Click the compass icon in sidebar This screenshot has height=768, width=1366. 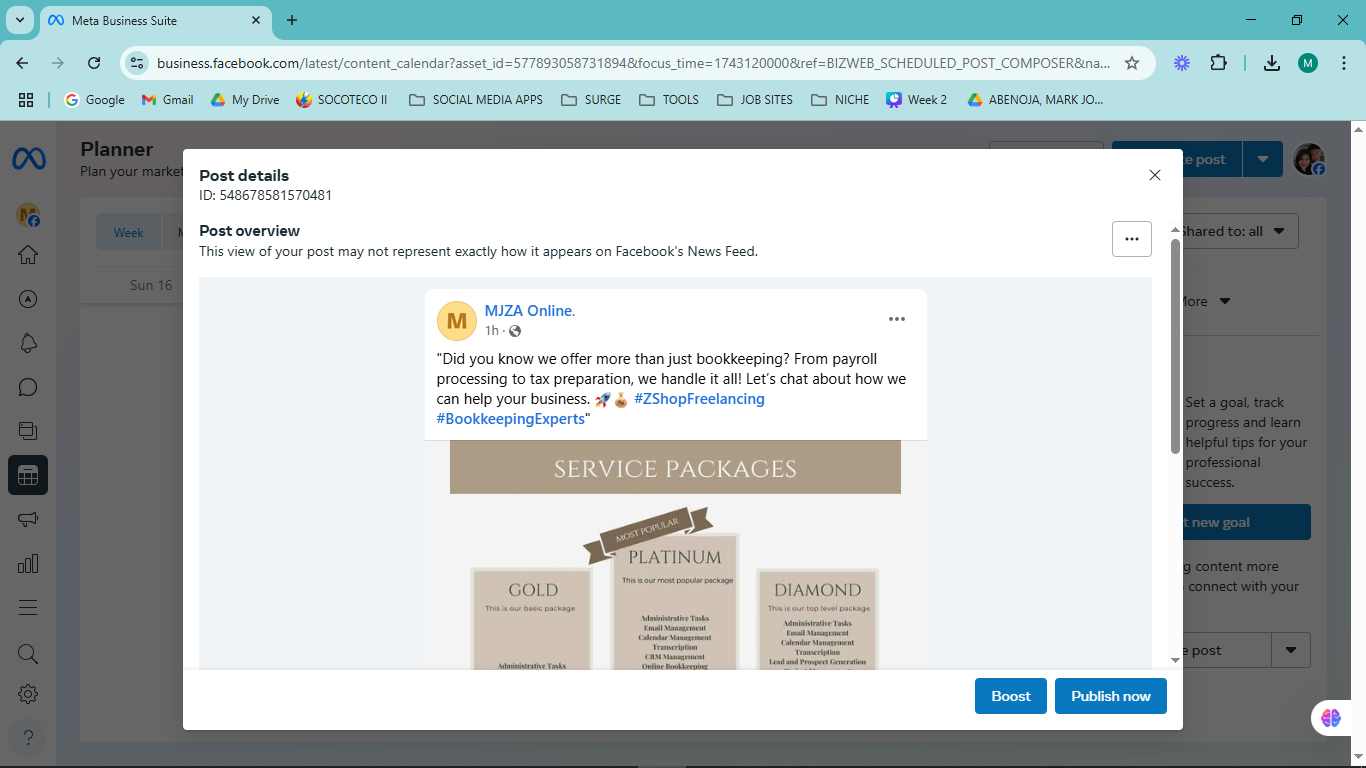click(x=28, y=299)
